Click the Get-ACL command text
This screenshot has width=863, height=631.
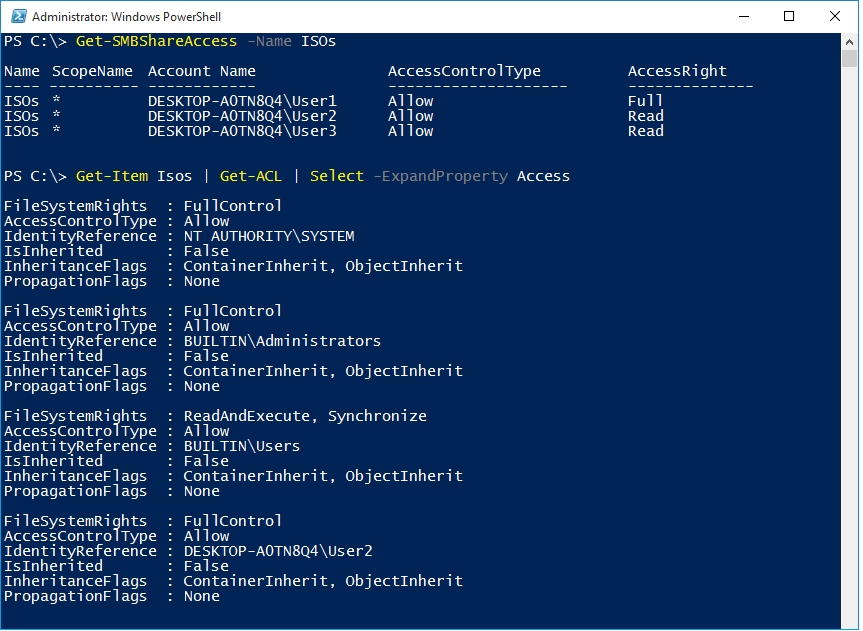(251, 176)
